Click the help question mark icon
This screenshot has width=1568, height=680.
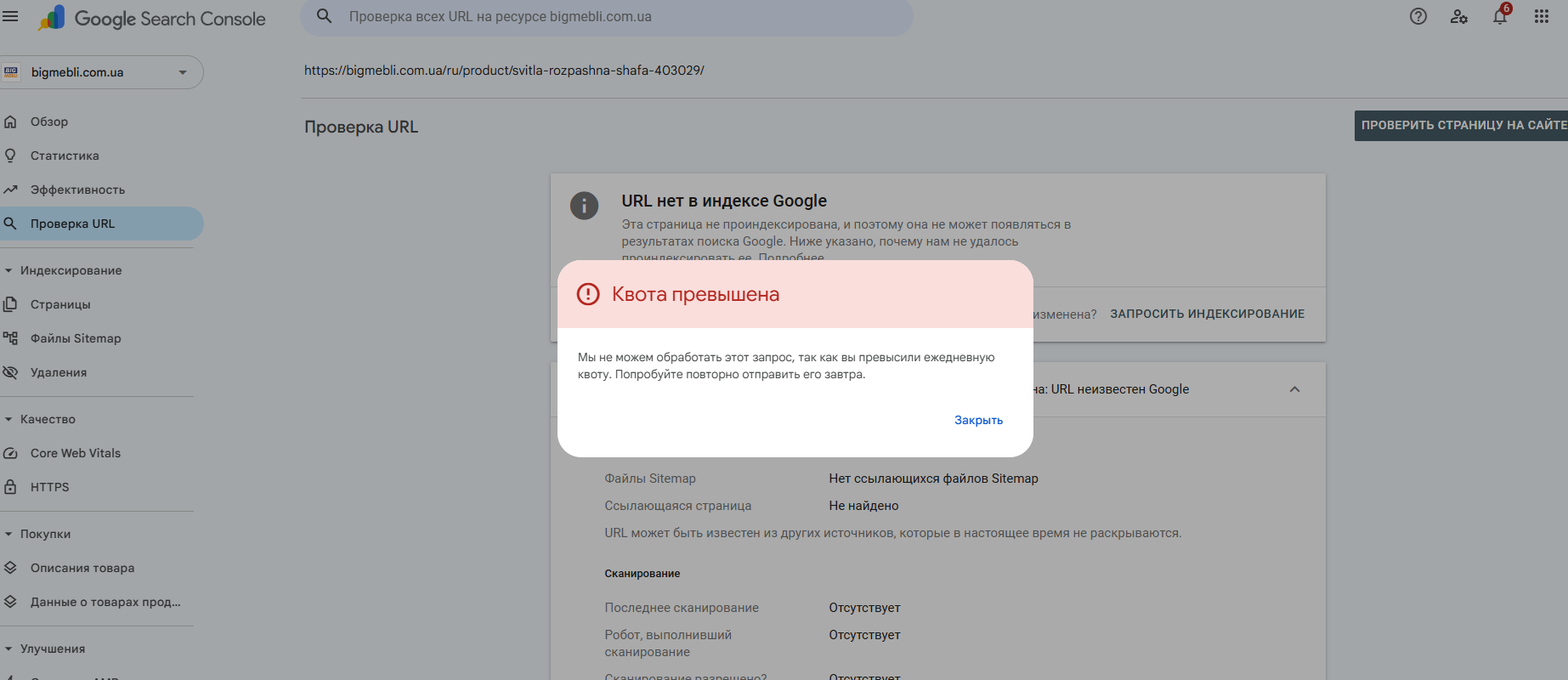(x=1418, y=17)
